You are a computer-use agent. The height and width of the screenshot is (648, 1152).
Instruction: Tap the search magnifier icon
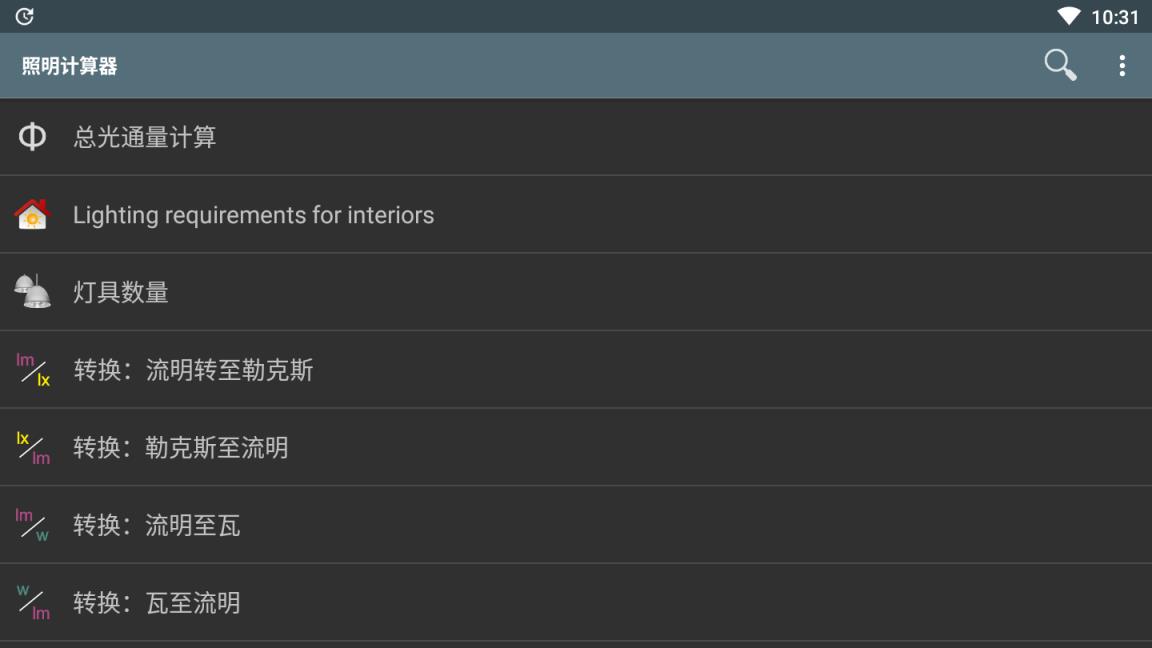[x=1060, y=65]
